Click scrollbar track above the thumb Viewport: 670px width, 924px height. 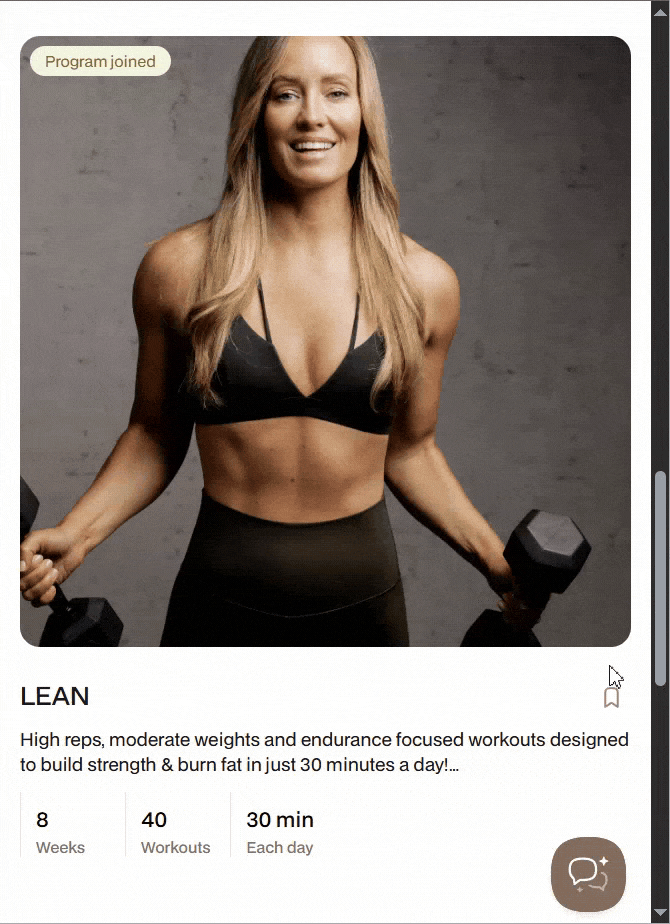click(661, 245)
